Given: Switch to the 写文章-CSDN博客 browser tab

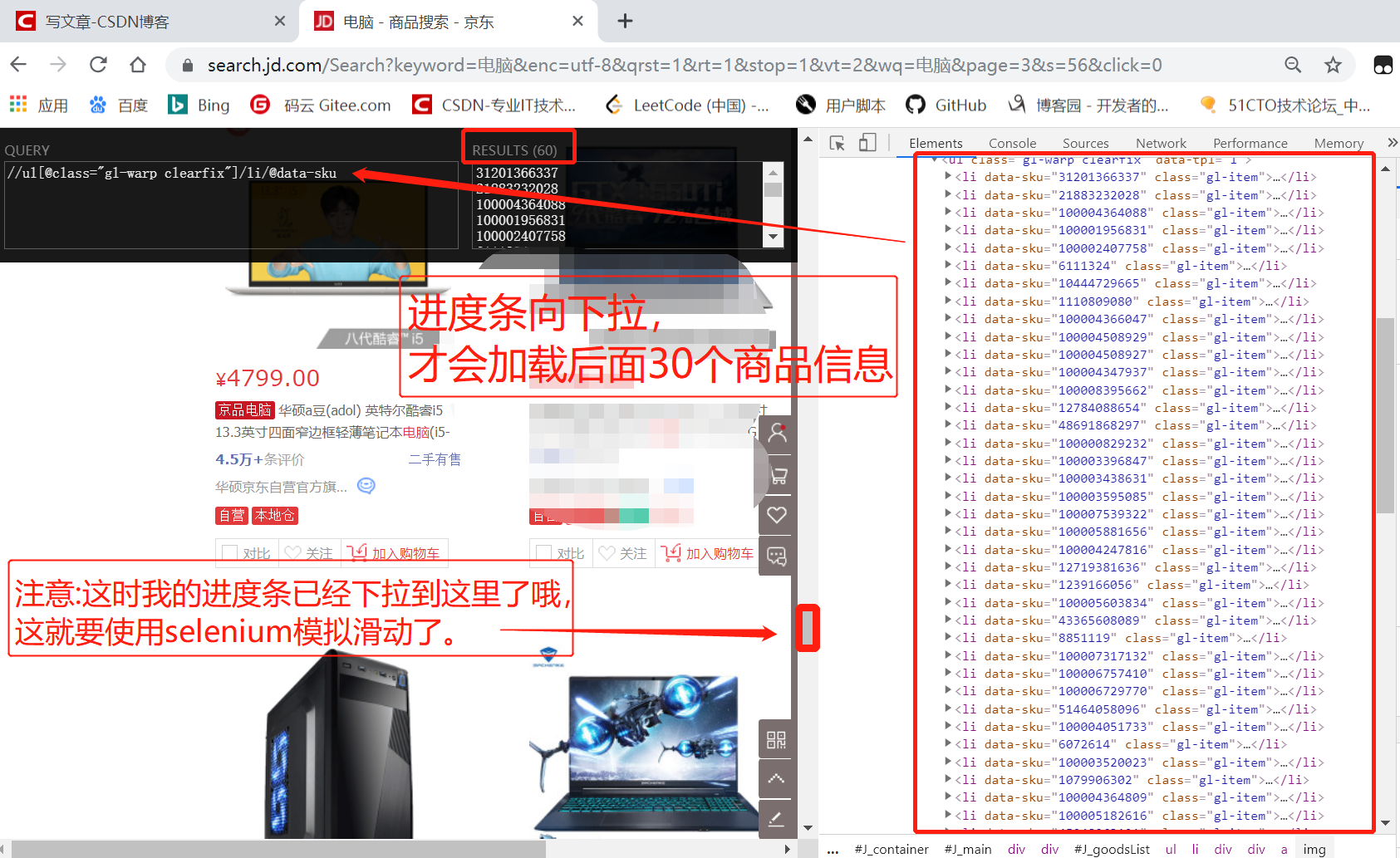Looking at the screenshot, I should (x=150, y=21).
